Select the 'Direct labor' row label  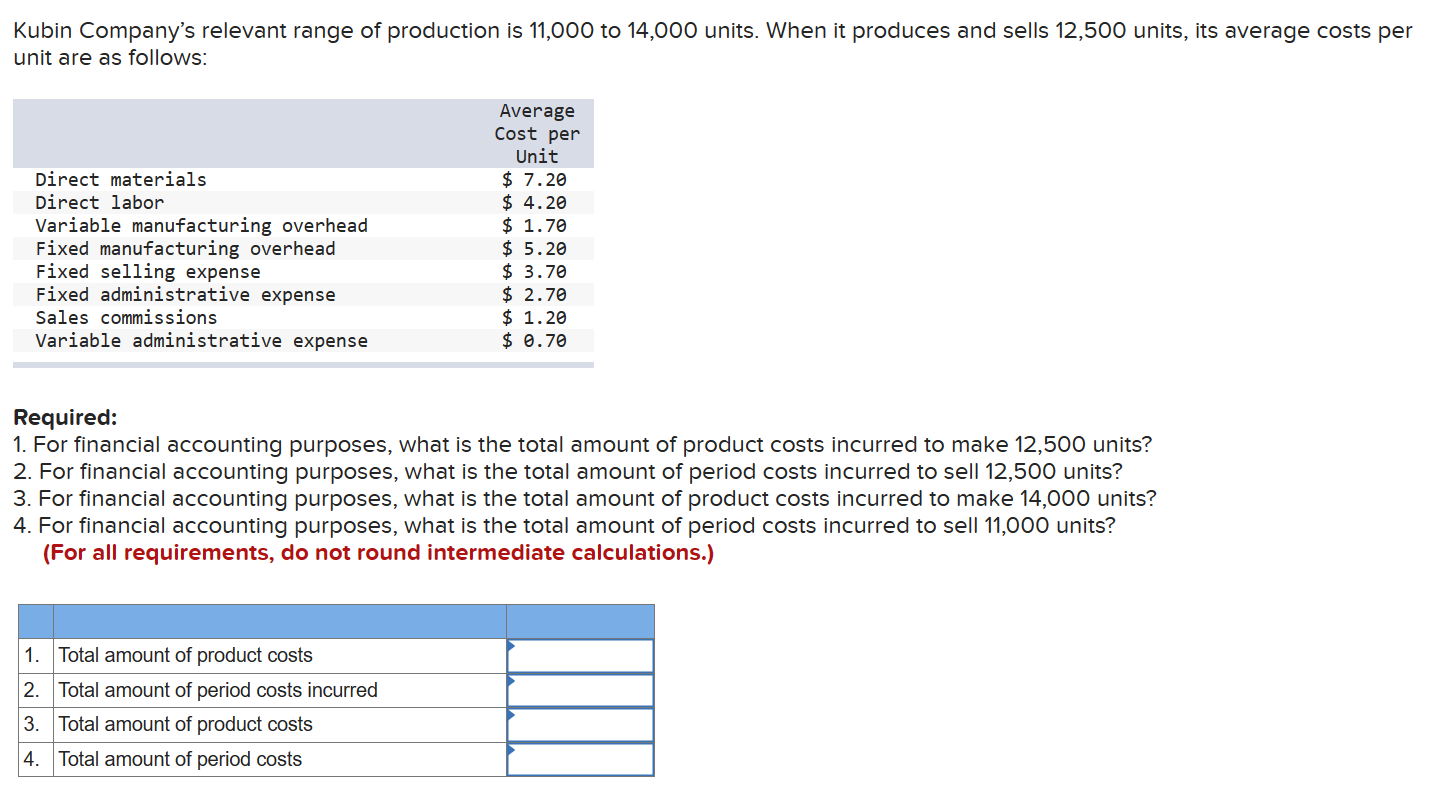(x=100, y=203)
